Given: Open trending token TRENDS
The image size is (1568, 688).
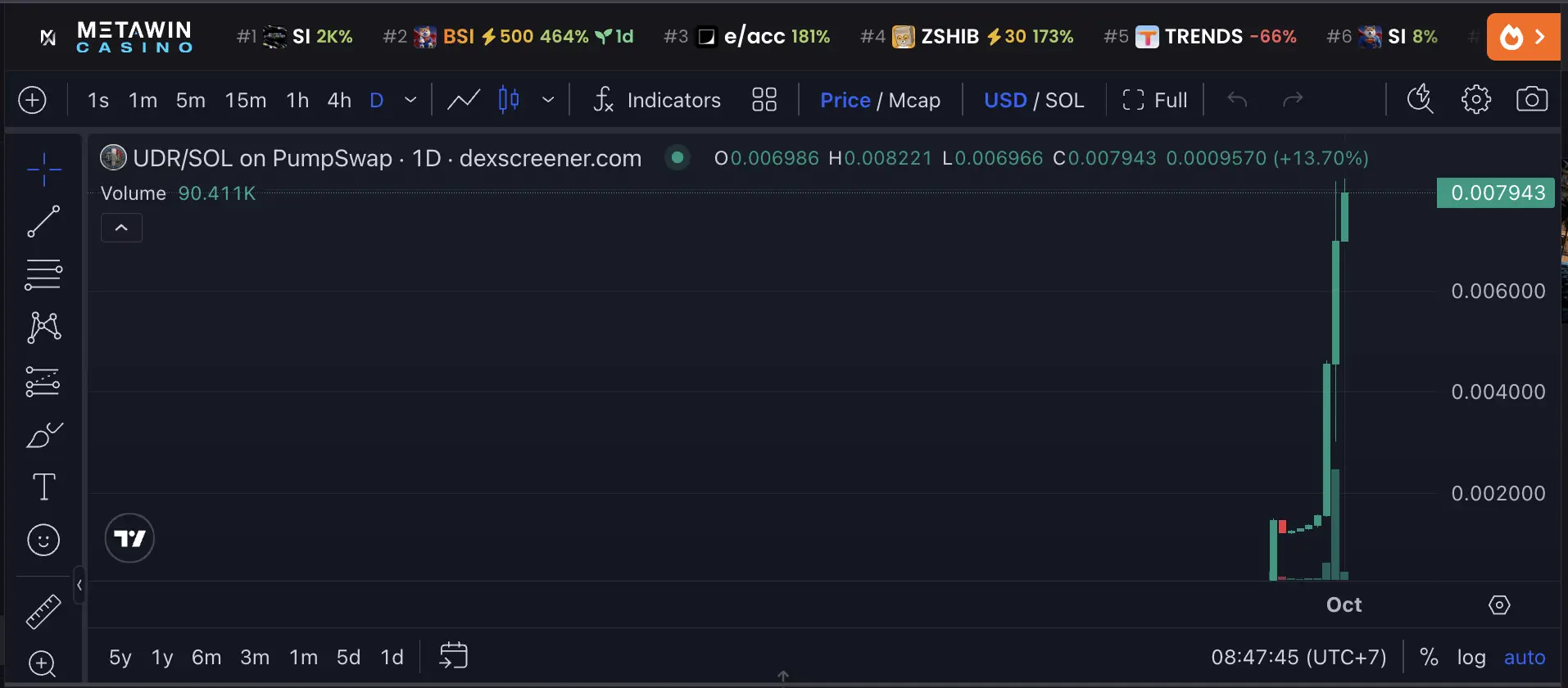Looking at the screenshot, I should tap(1200, 37).
